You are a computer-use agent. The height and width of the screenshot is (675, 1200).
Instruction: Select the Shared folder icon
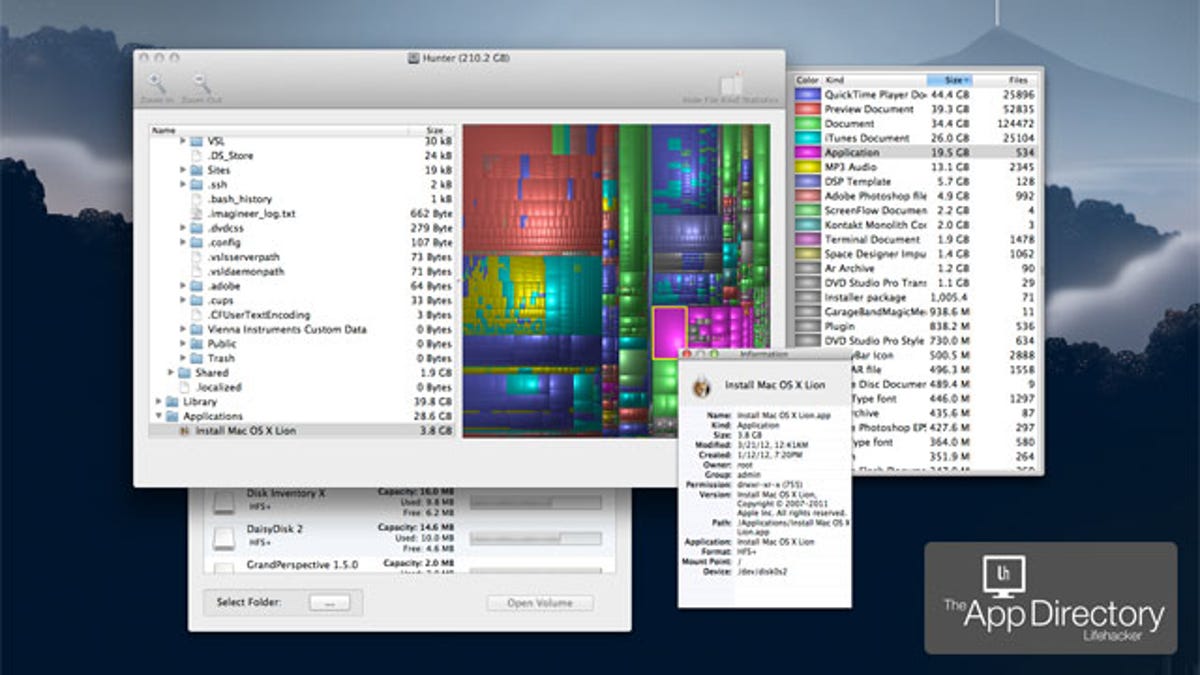(x=184, y=373)
